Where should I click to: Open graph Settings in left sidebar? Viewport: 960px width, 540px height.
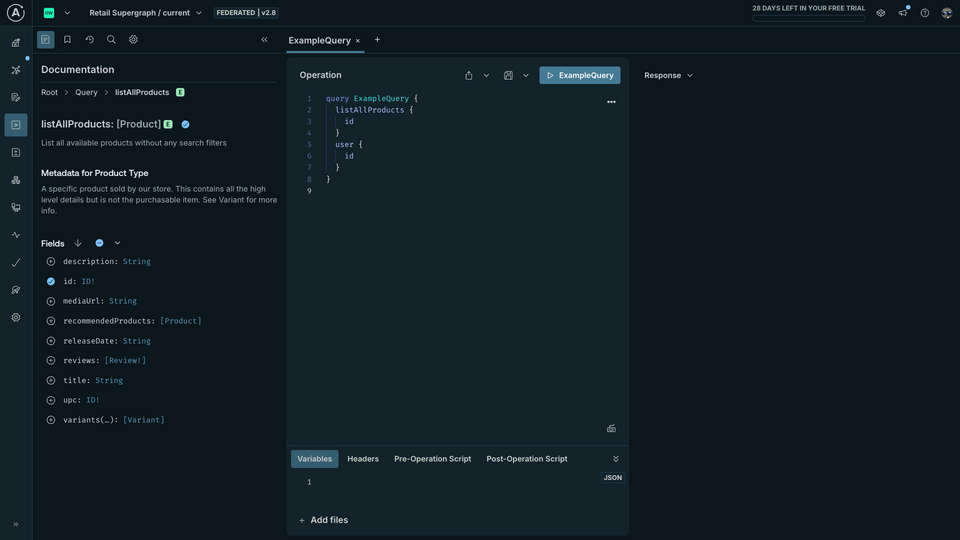click(16, 318)
